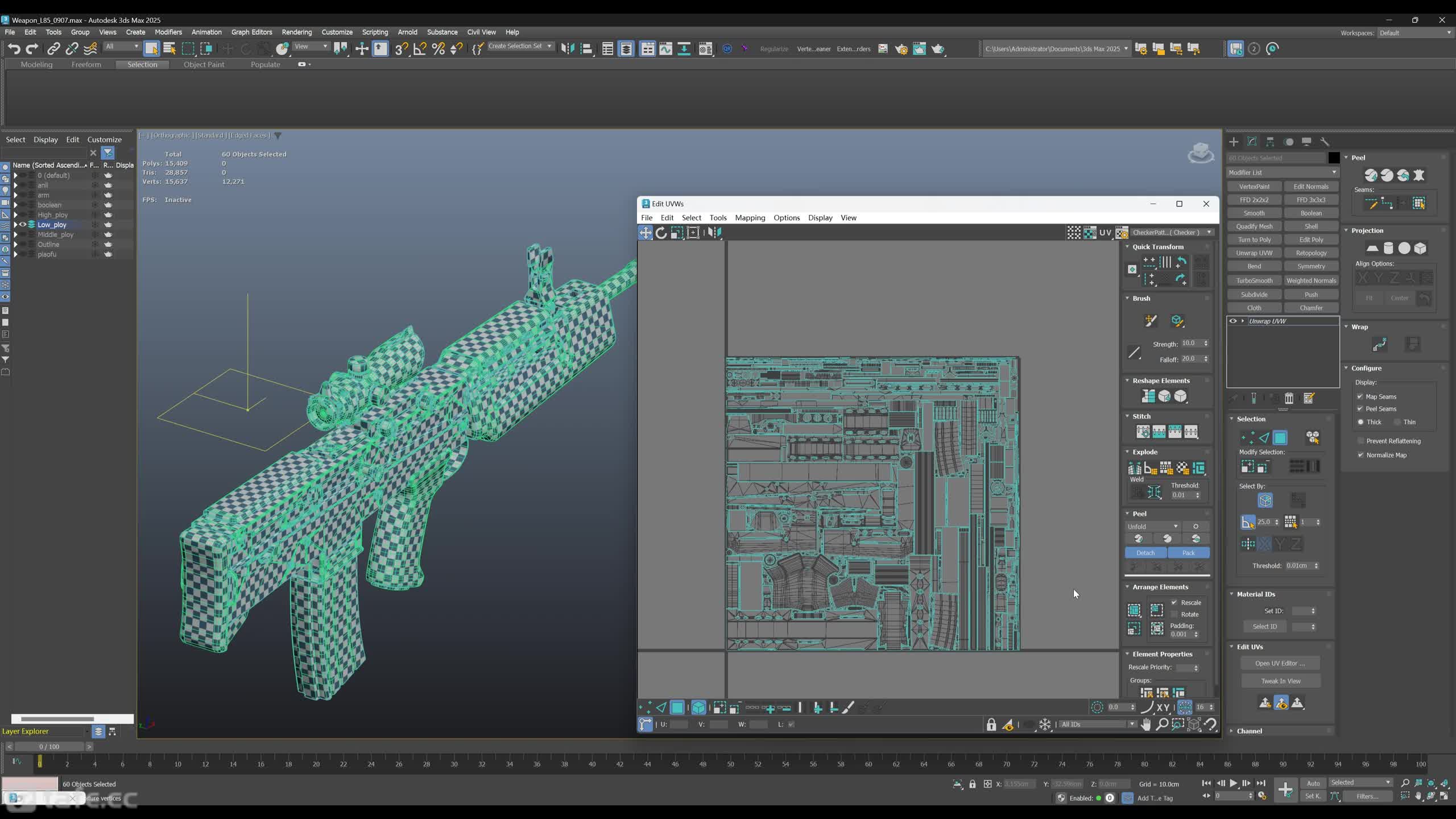Image resolution: width=1456 pixels, height=819 pixels.
Task: Open the Modify command panel tab
Action: pos(1252,142)
